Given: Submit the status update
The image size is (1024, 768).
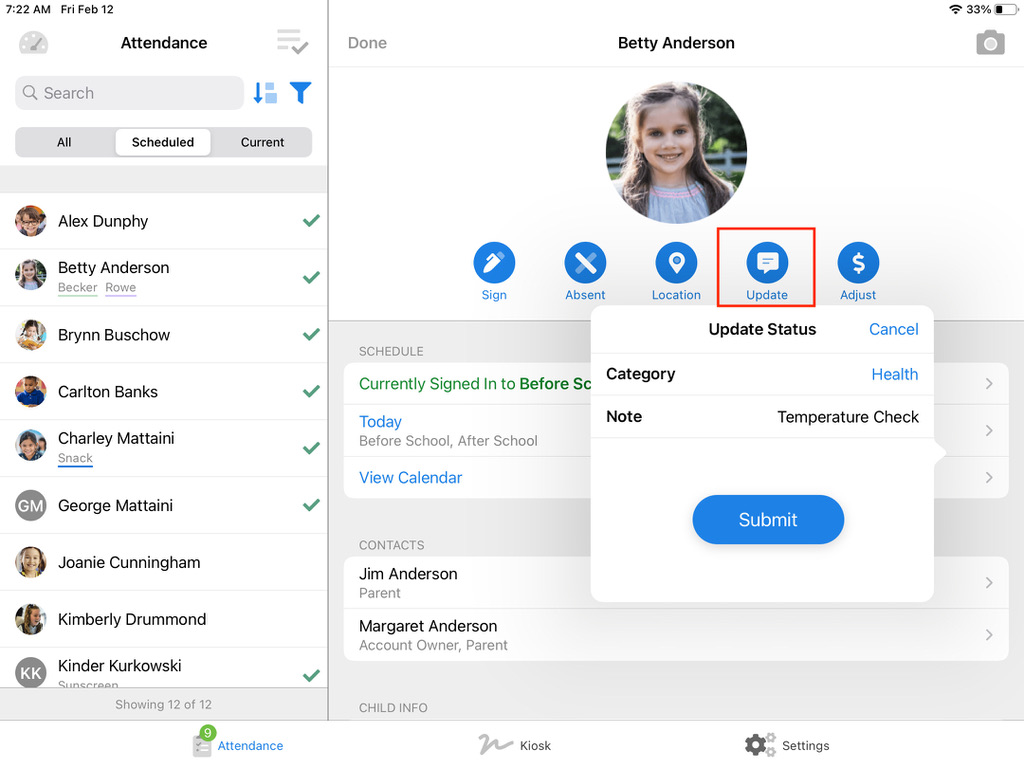Looking at the screenshot, I should (768, 519).
